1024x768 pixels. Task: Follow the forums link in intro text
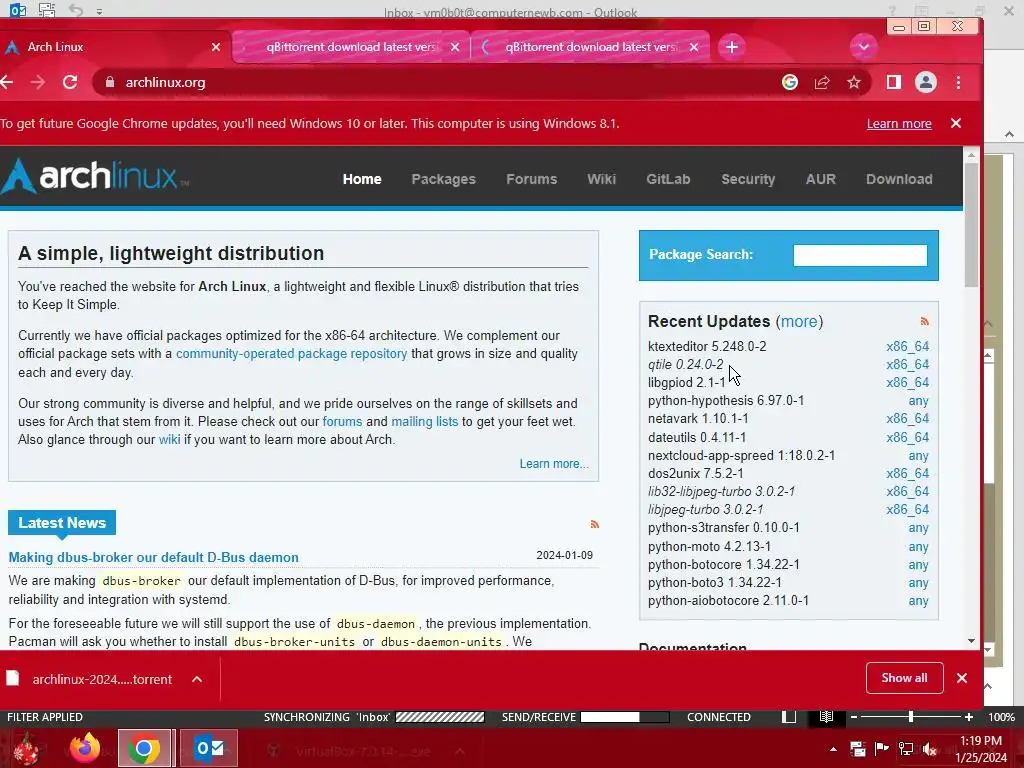pos(342,421)
